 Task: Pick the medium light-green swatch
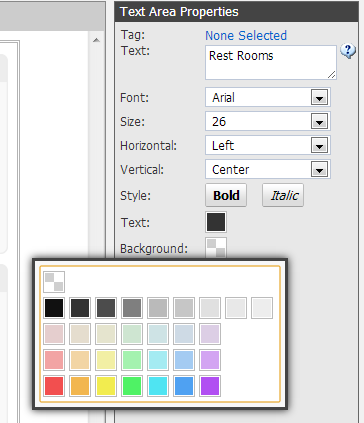[x=132, y=360]
